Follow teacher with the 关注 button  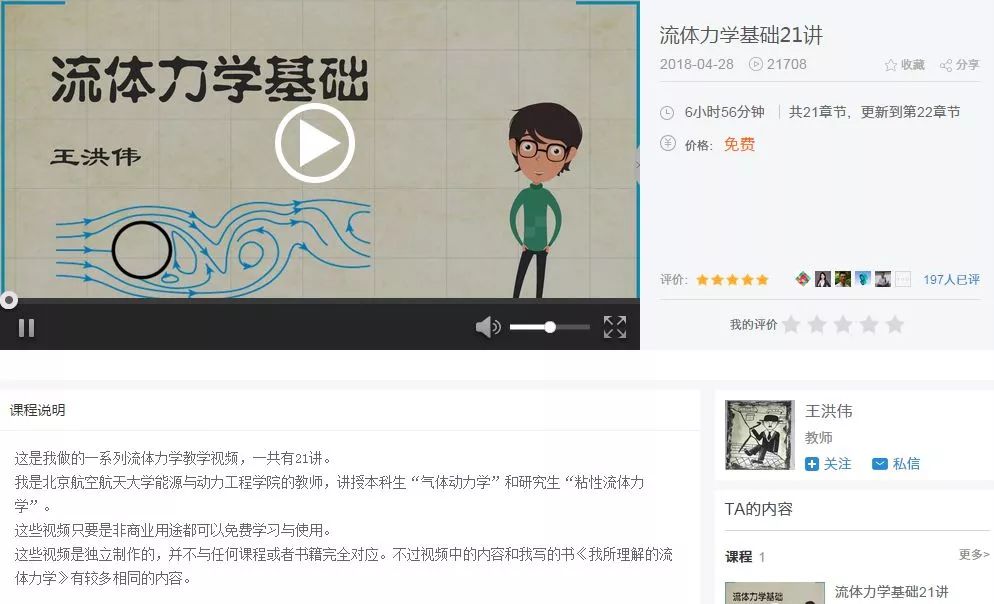(828, 464)
